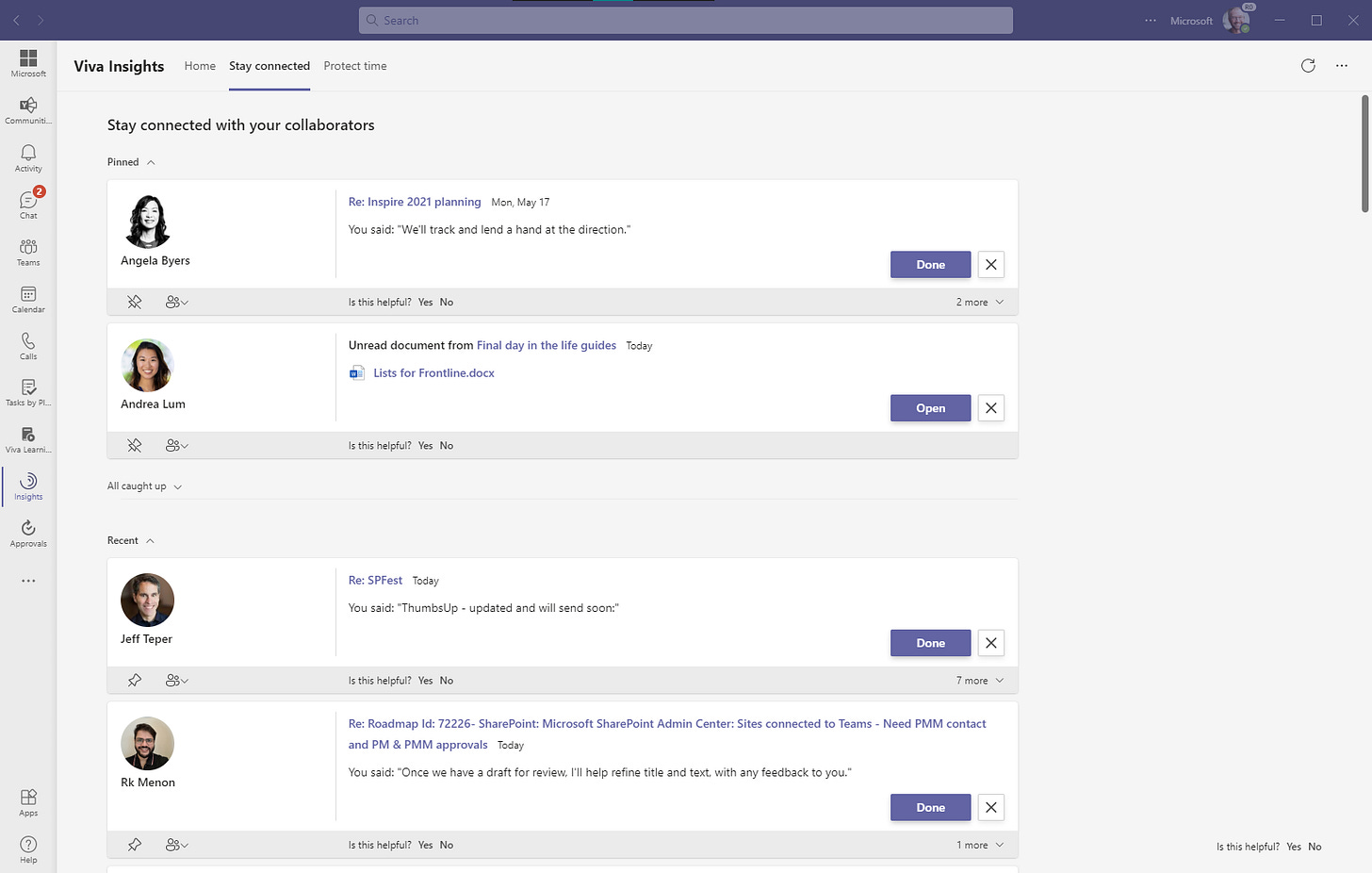Screen dimensions: 1372x873
Task: Answer No to helpful on Rk Menon card
Action: click(x=447, y=845)
